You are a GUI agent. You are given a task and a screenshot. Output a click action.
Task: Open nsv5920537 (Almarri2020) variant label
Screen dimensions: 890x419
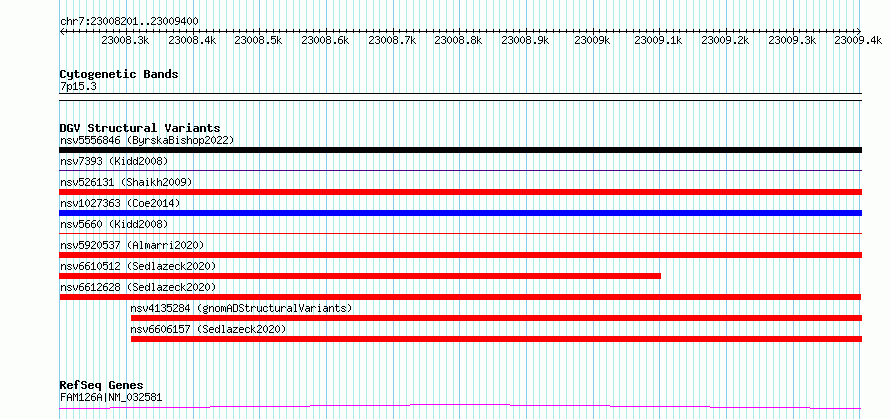[132, 245]
